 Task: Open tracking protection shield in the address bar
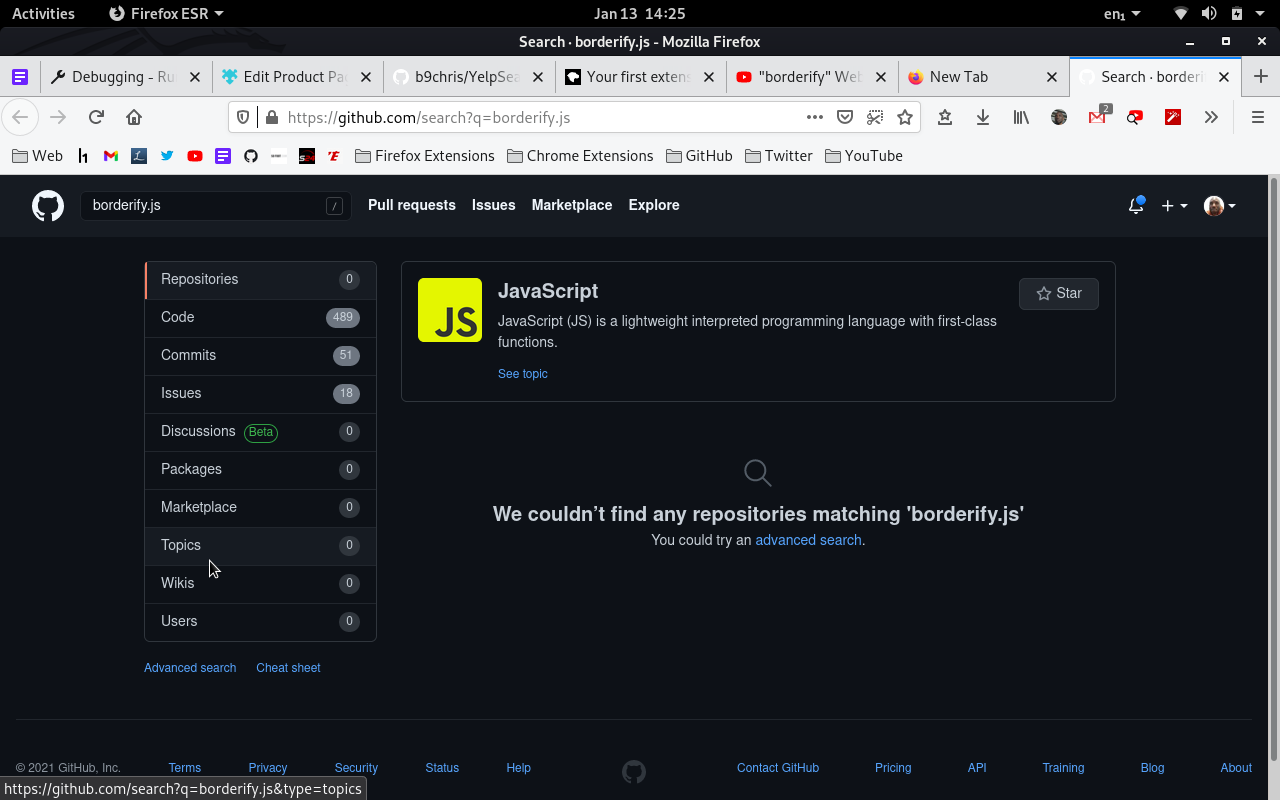[x=243, y=117]
